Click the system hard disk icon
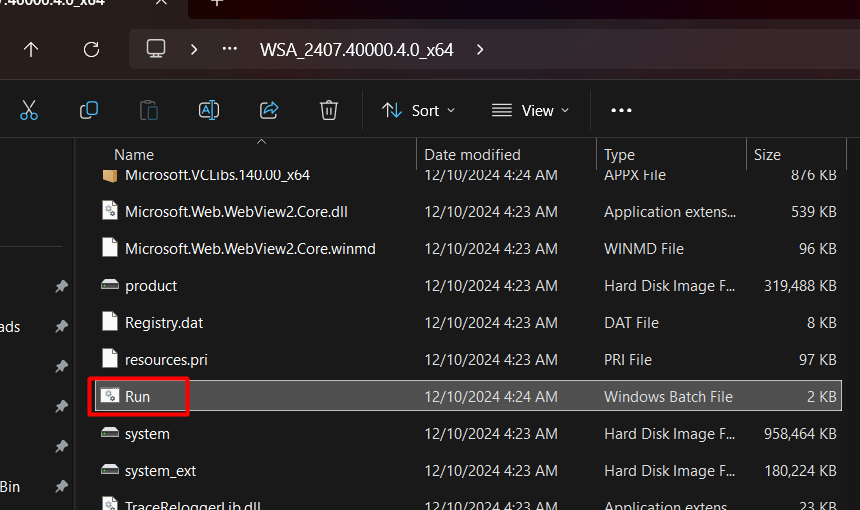 tap(110, 433)
